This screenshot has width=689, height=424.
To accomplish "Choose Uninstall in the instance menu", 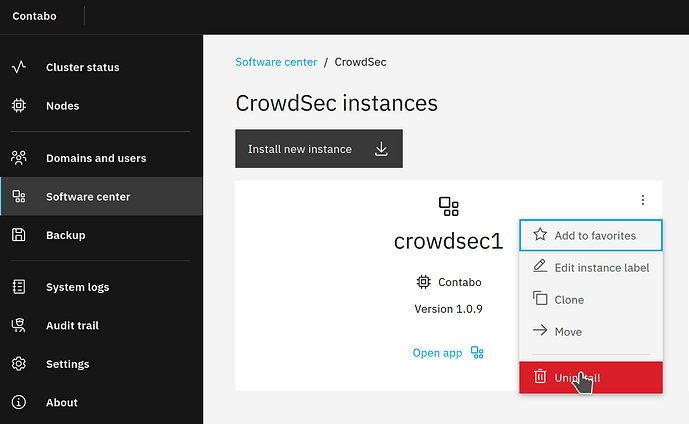I will (x=591, y=377).
